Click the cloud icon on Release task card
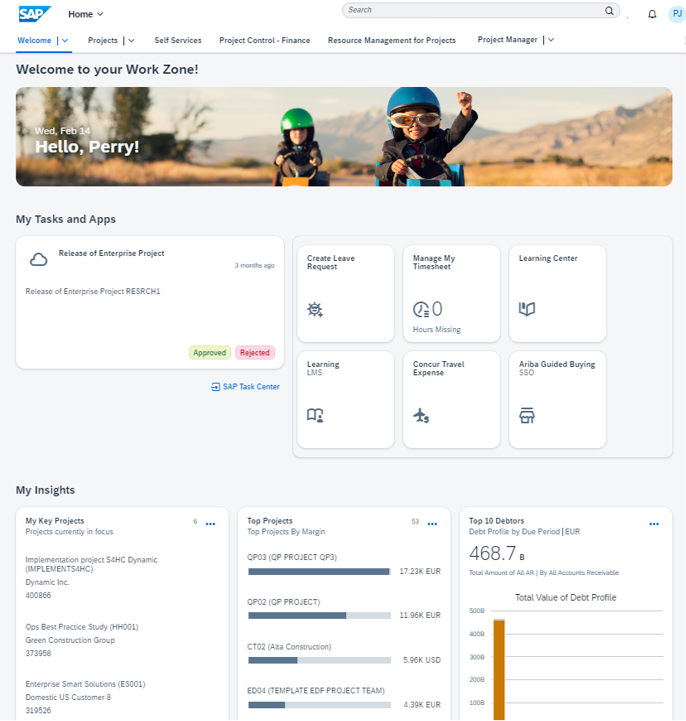The width and height of the screenshot is (686, 721). (x=39, y=260)
